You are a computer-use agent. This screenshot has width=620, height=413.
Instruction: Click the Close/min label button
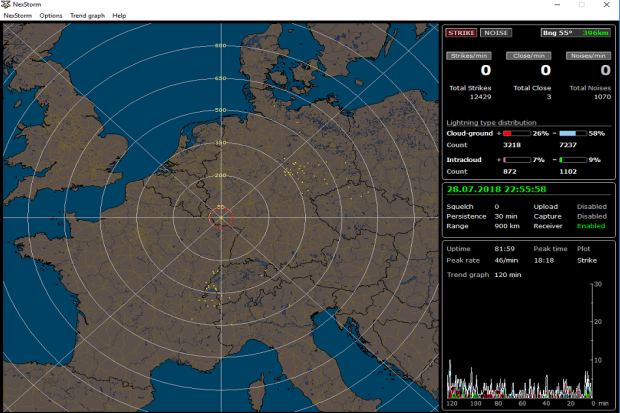[x=529, y=56]
